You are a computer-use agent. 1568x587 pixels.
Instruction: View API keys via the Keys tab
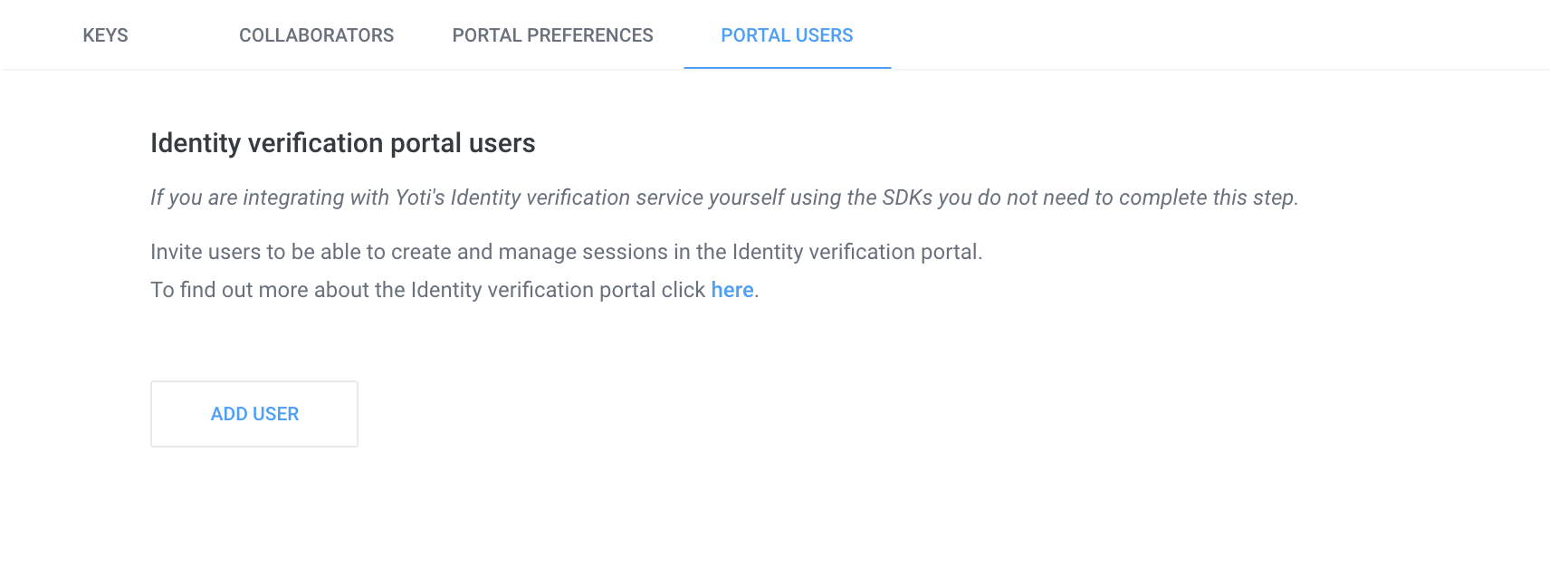tap(105, 35)
